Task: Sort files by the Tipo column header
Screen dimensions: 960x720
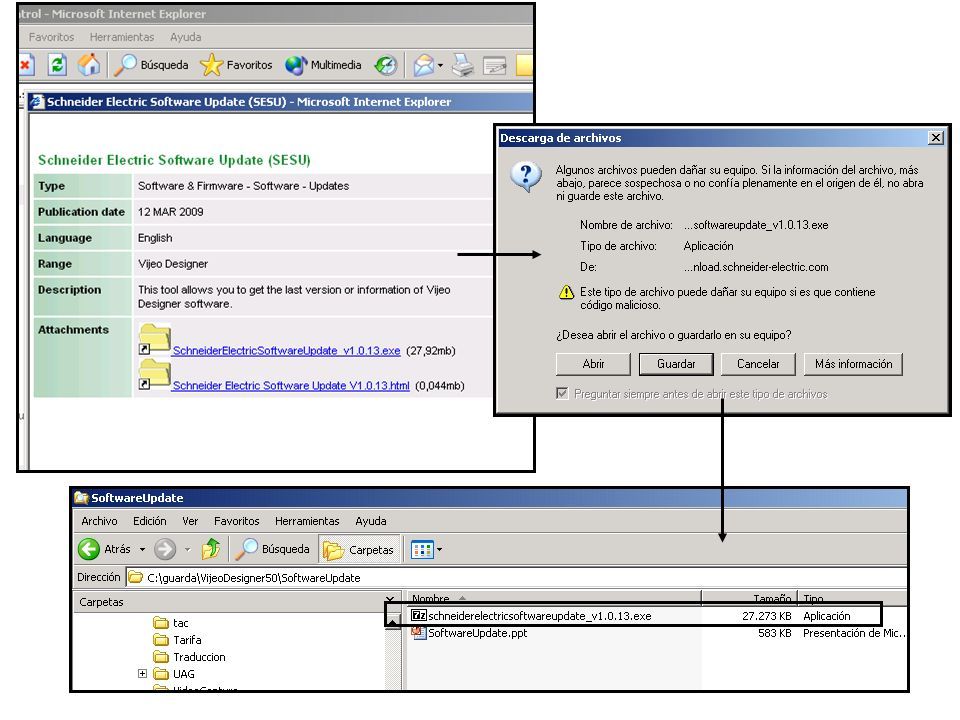Action: (x=852, y=599)
